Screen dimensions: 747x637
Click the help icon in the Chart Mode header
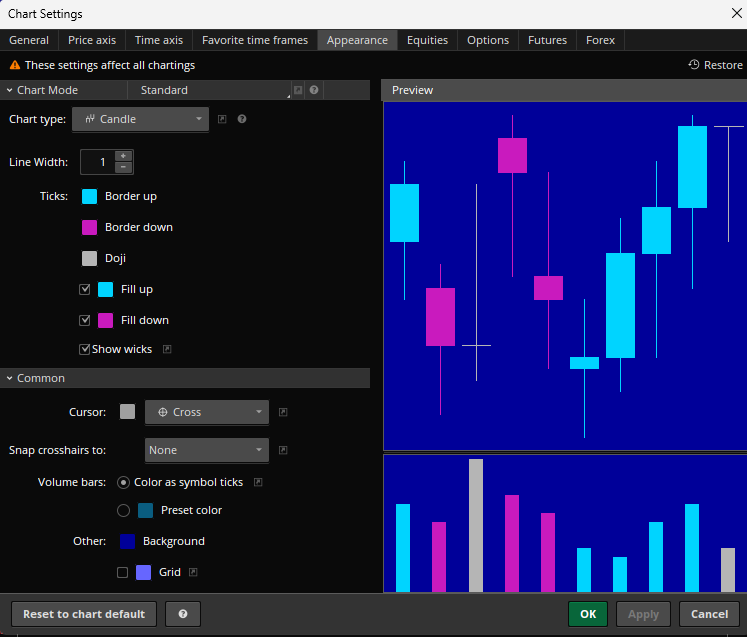tap(314, 90)
